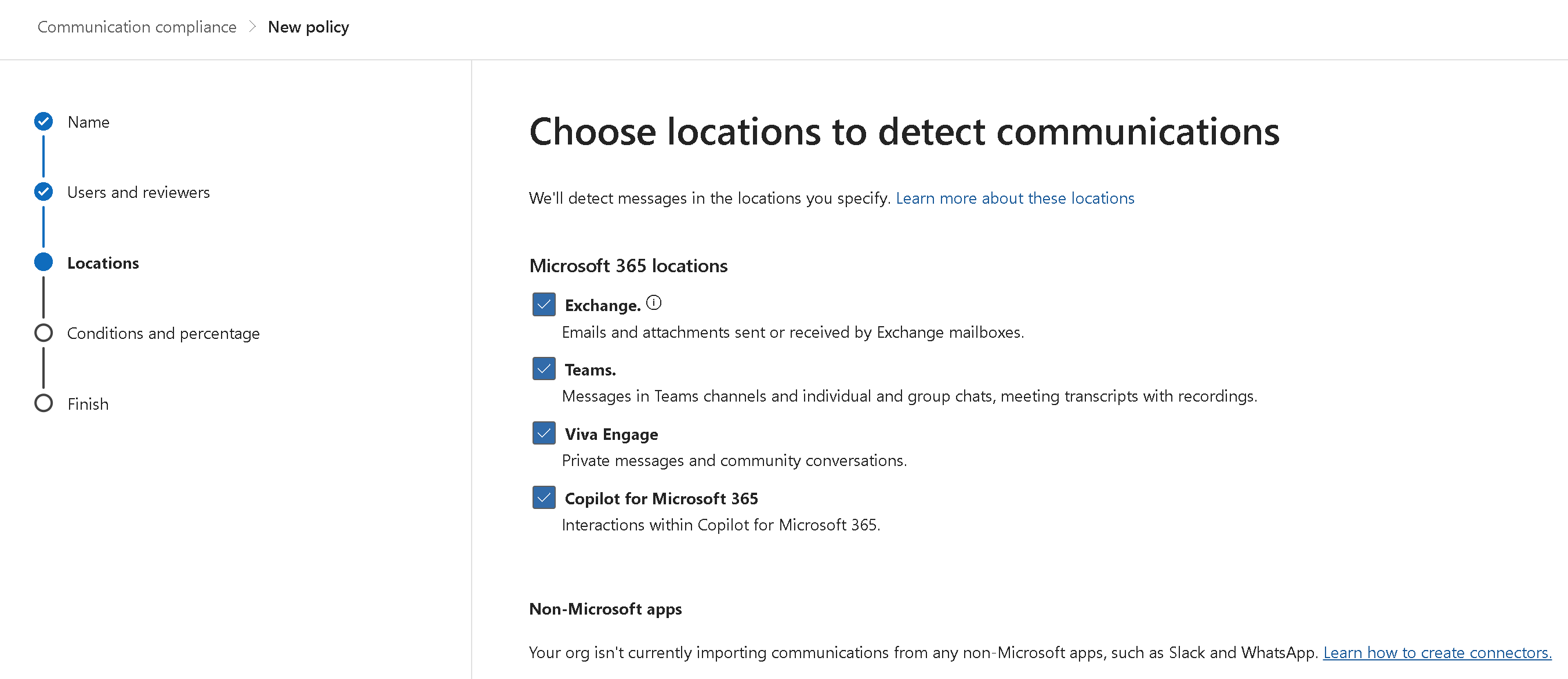Select the Name wizard step
This screenshot has height=679, width=1568.
pyautogui.click(x=88, y=122)
